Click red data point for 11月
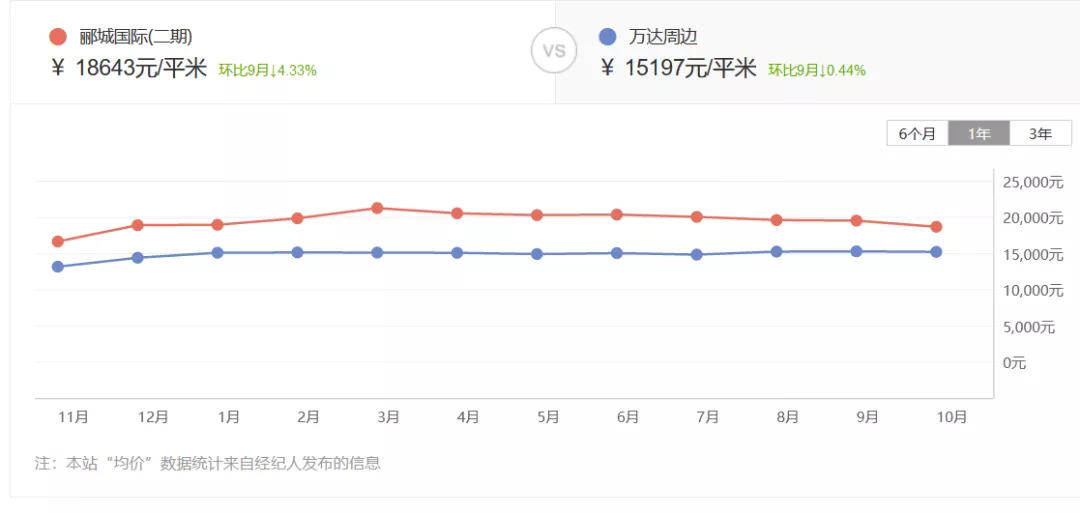Image resolution: width=1080 pixels, height=513 pixels. [x=58, y=241]
